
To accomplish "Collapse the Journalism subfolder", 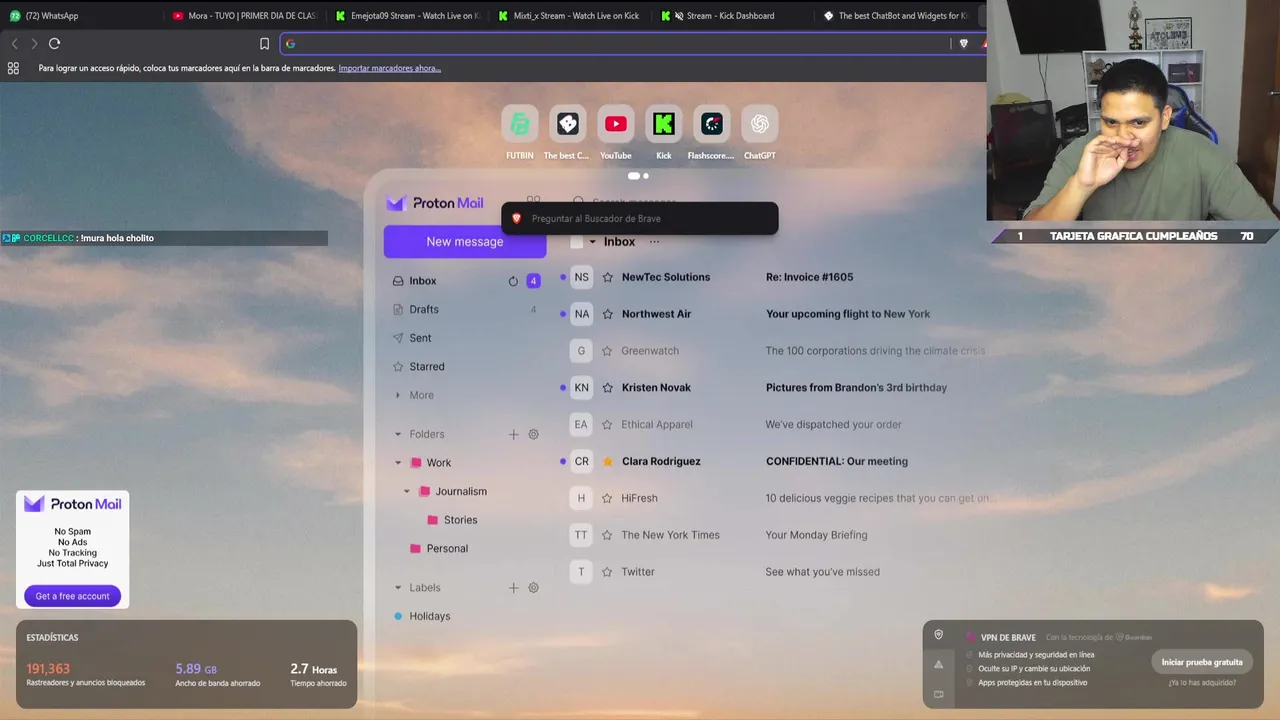I will click(x=407, y=491).
